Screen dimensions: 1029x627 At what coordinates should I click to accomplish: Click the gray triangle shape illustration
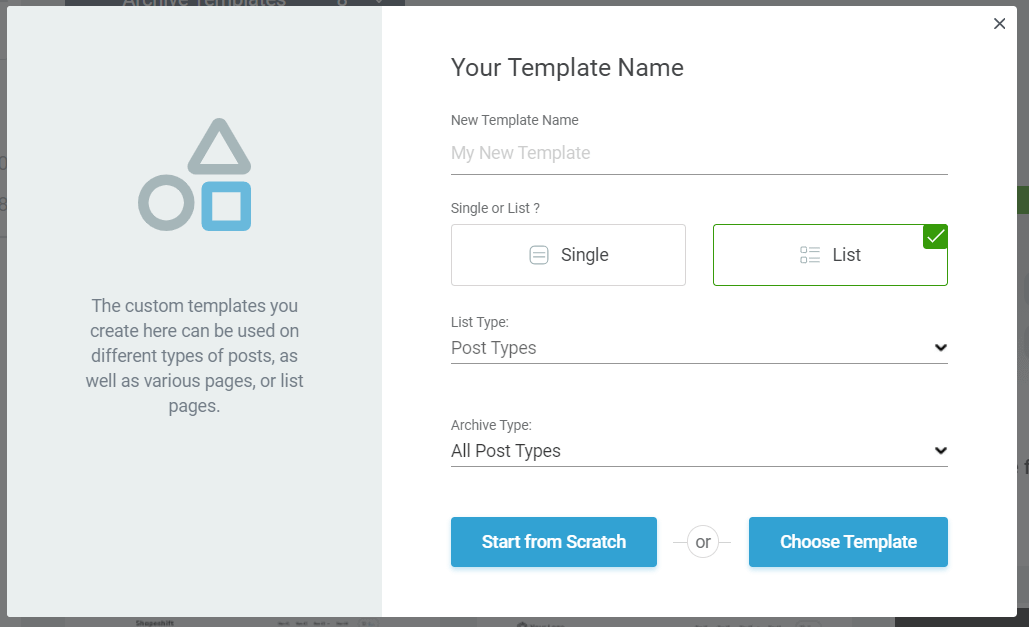219,146
